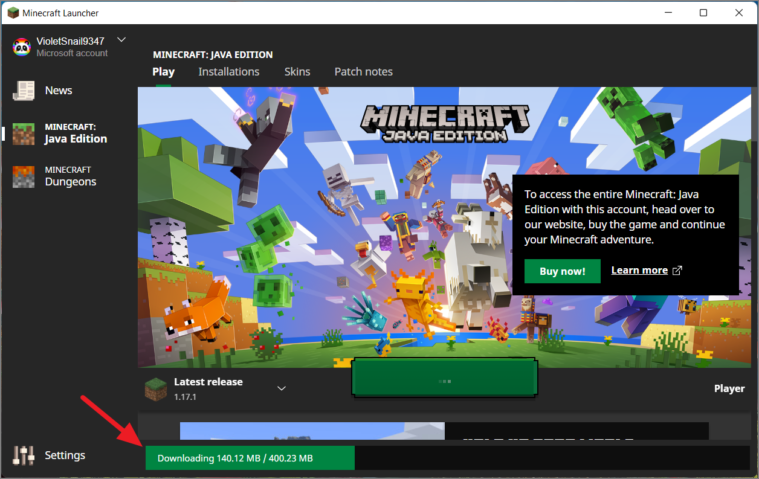Click the Player username text
This screenshot has height=479, width=759.
[x=729, y=389]
